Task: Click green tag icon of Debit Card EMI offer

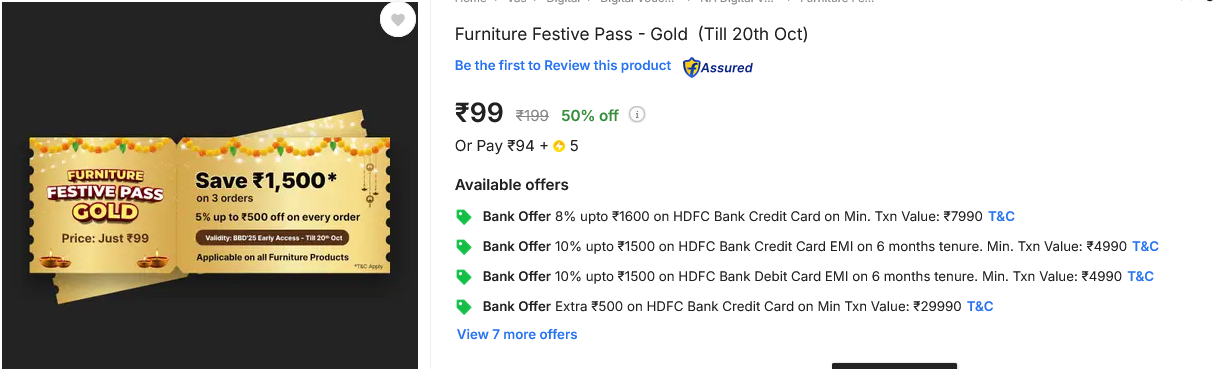Action: tap(463, 276)
